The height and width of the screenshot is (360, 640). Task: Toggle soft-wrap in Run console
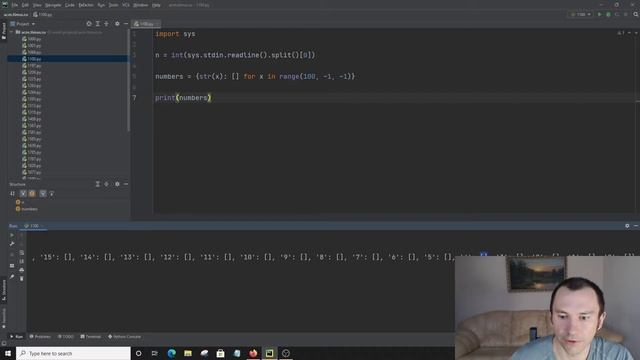(x=22, y=253)
